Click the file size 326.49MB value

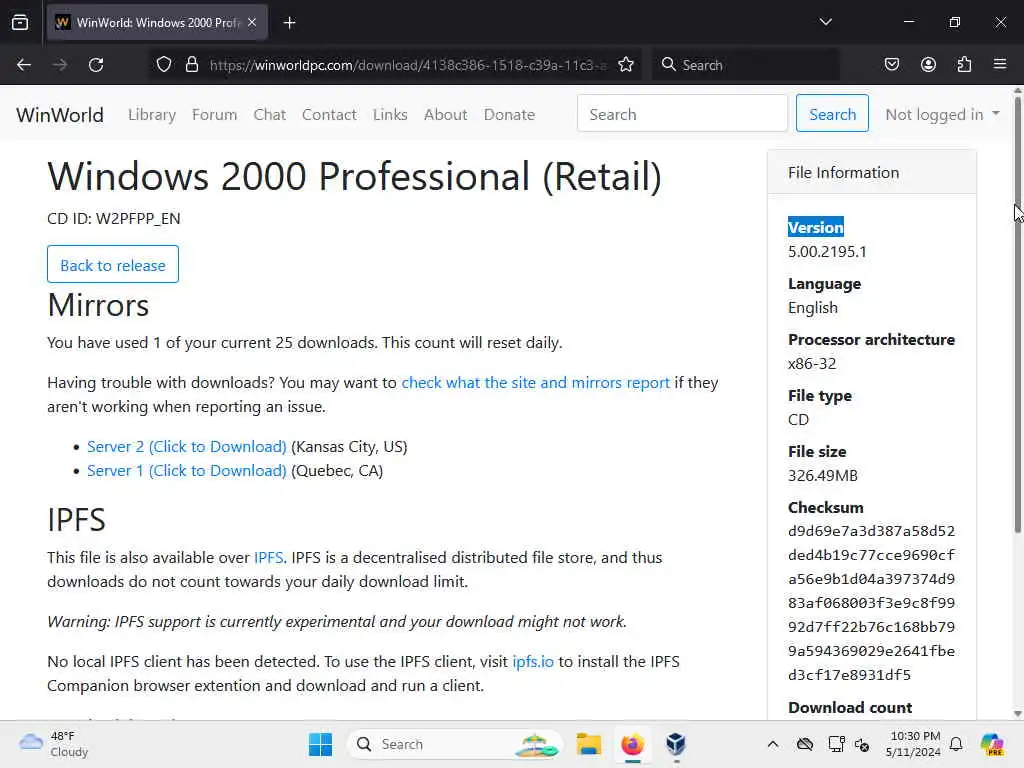[x=823, y=475]
